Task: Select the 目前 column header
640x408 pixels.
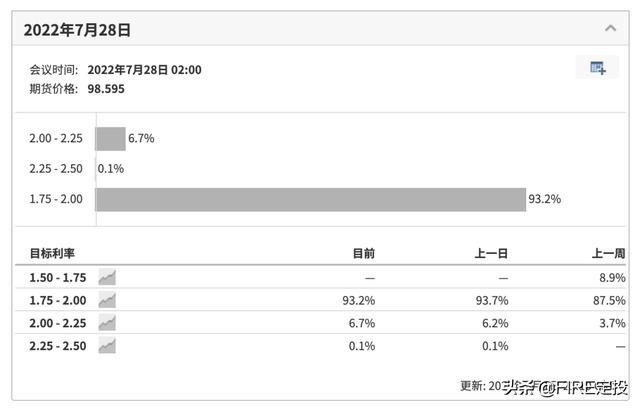Action: click(x=364, y=253)
